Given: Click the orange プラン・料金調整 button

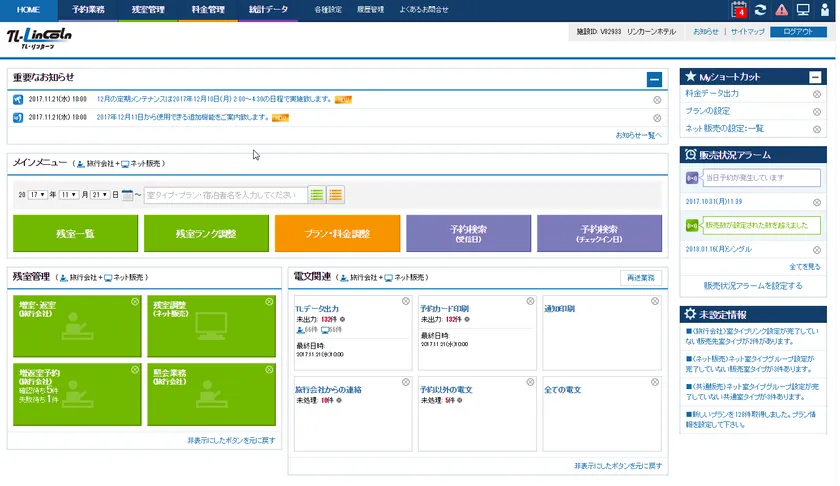Looking at the screenshot, I should [x=336, y=233].
